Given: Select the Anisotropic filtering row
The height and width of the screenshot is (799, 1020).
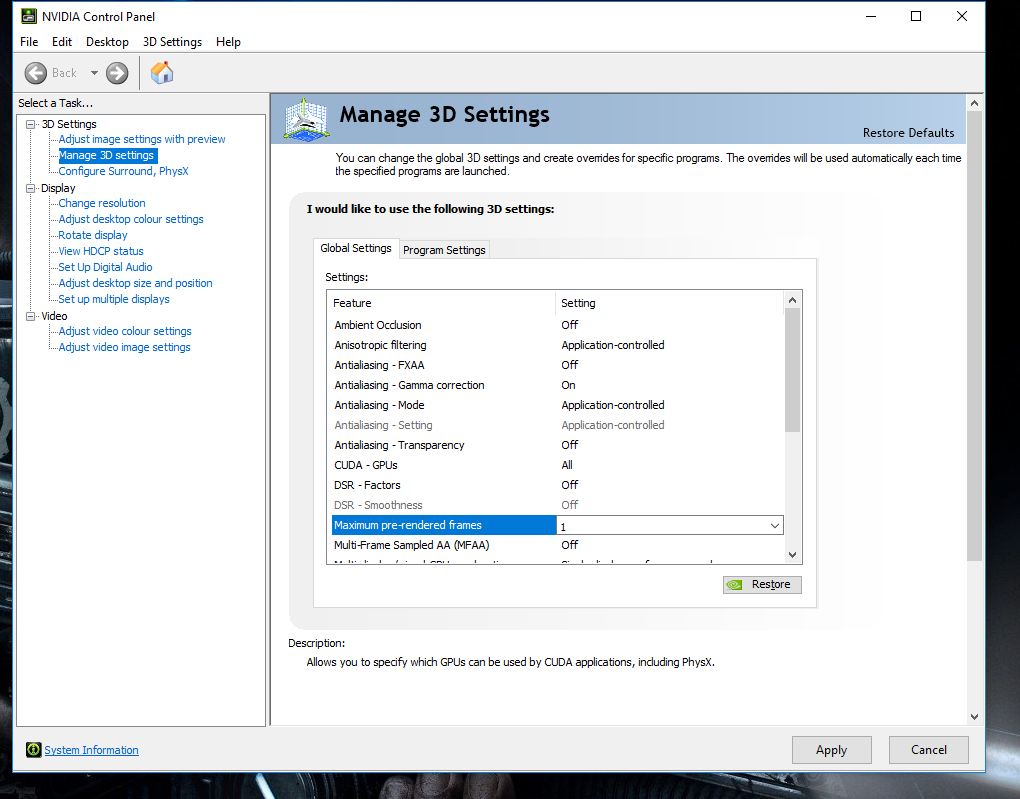Looking at the screenshot, I should 557,345.
